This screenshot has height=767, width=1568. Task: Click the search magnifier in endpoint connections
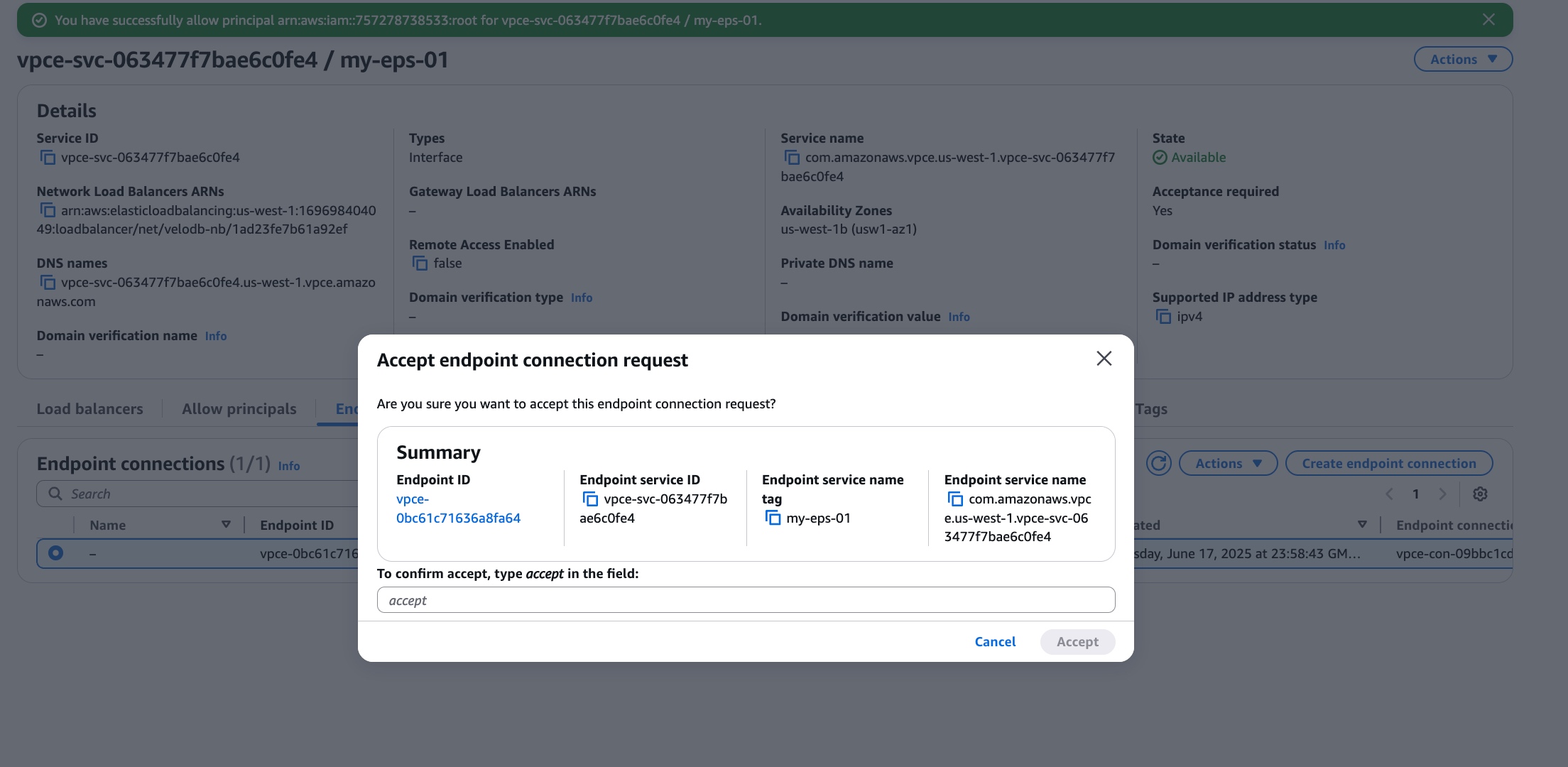(x=55, y=493)
